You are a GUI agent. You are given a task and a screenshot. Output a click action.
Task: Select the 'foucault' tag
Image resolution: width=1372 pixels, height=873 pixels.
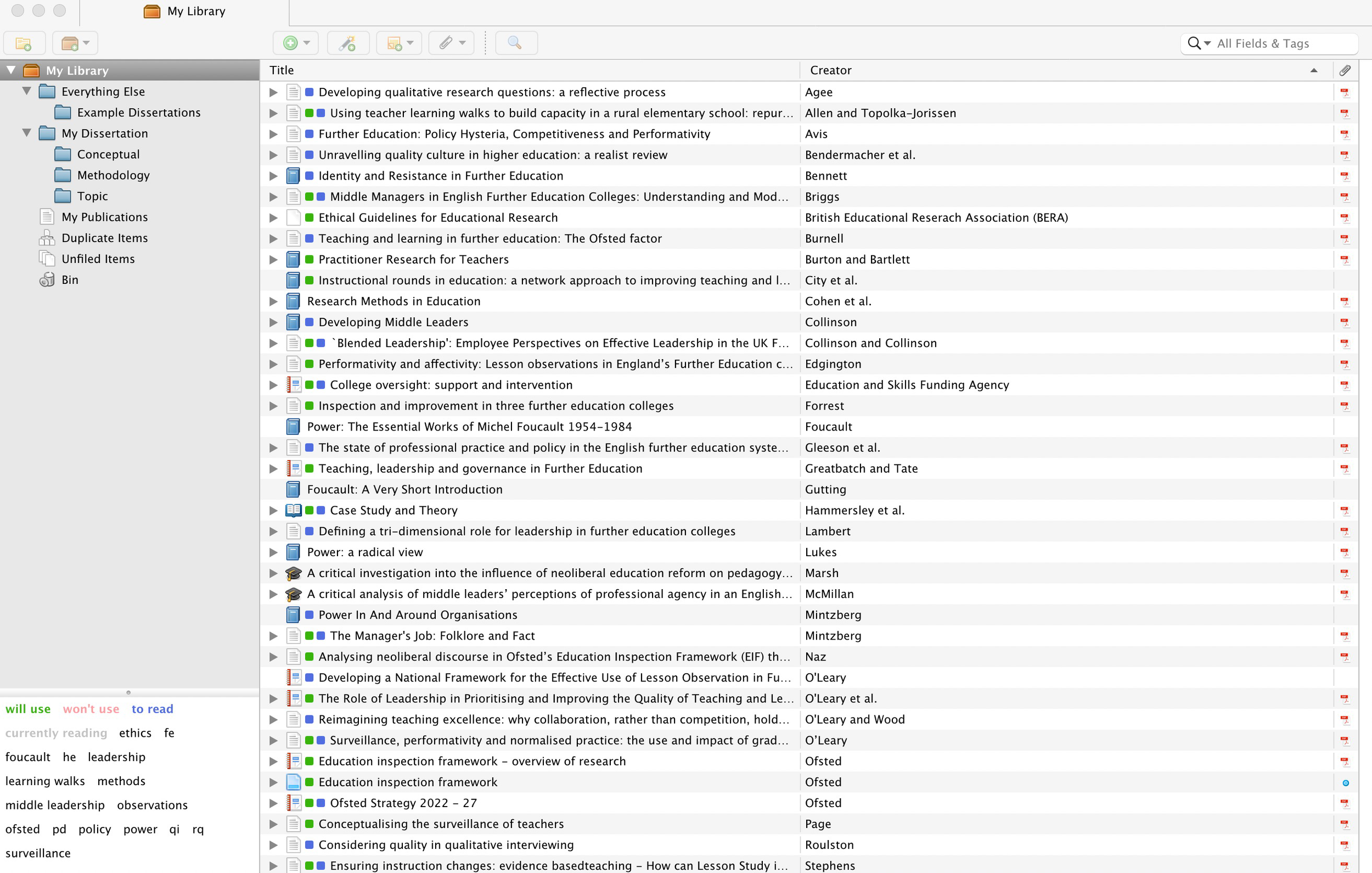coord(28,757)
